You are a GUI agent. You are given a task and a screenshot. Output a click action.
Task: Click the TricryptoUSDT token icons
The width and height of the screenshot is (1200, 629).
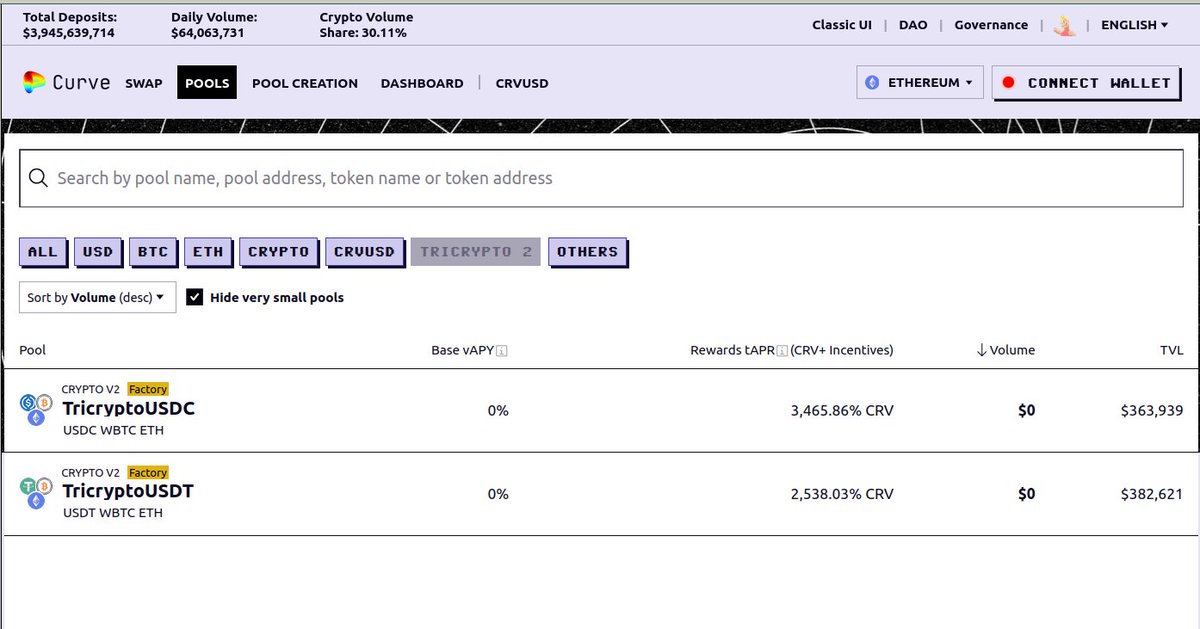click(x=35, y=493)
